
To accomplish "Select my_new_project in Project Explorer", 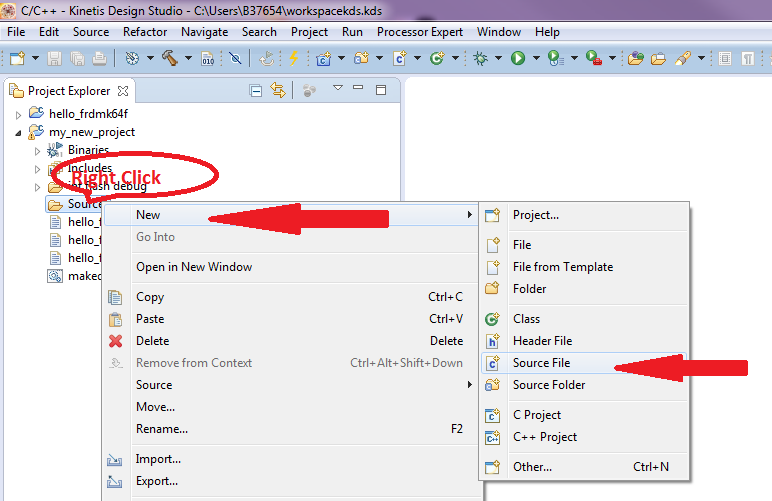I will (92, 132).
